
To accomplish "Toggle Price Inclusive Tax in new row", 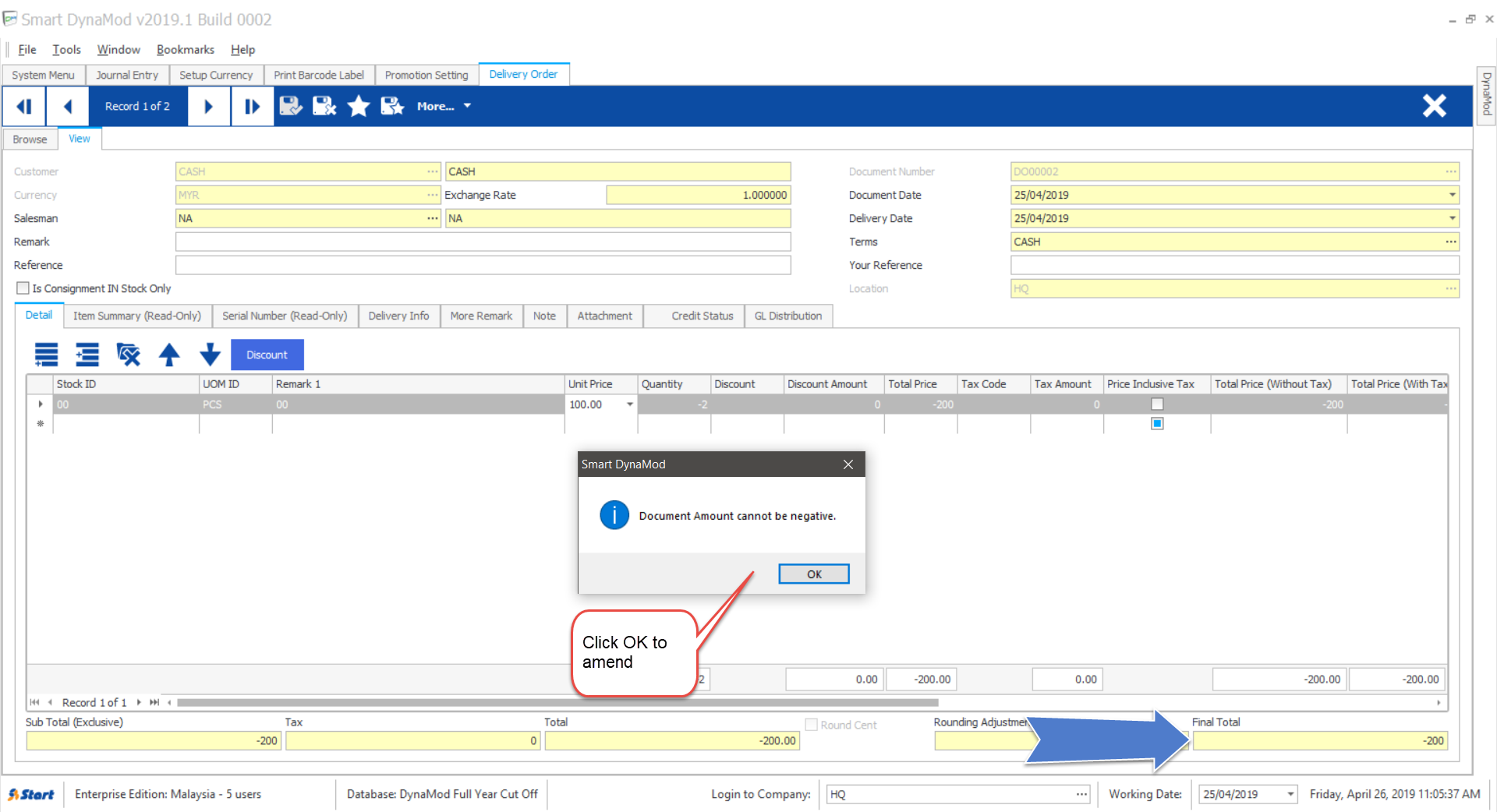I will [1157, 424].
